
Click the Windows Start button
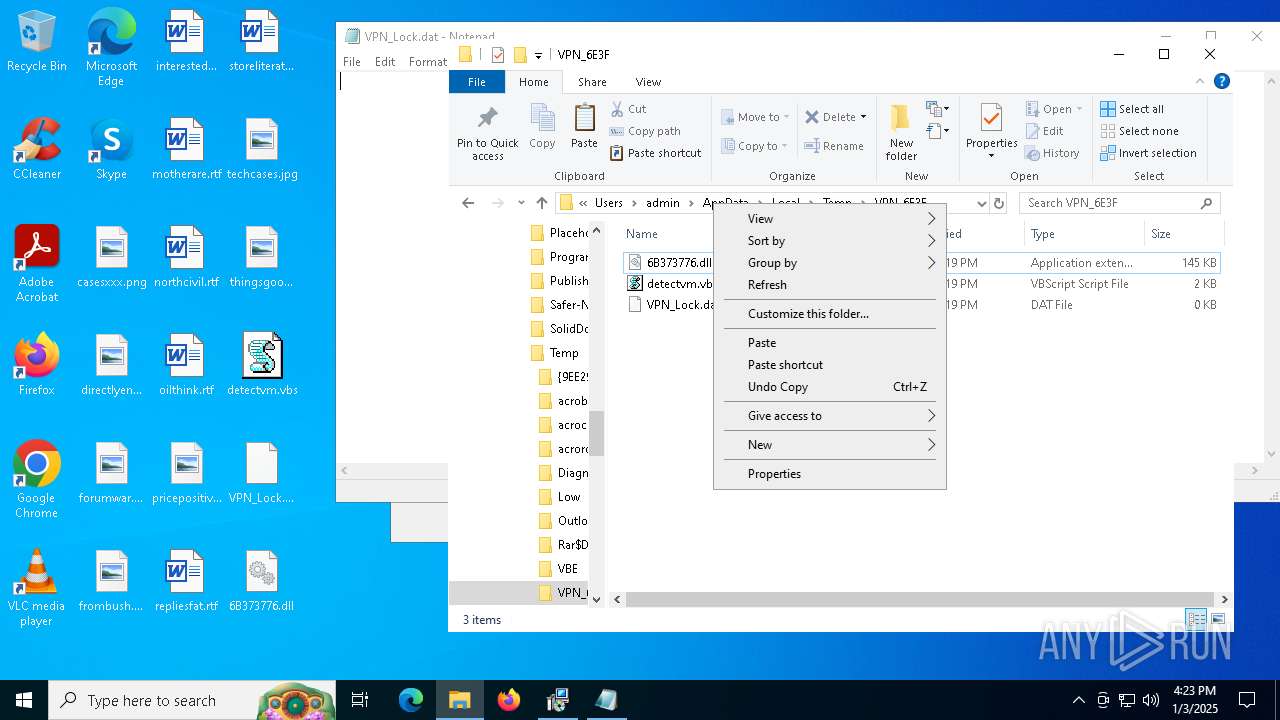coord(24,700)
